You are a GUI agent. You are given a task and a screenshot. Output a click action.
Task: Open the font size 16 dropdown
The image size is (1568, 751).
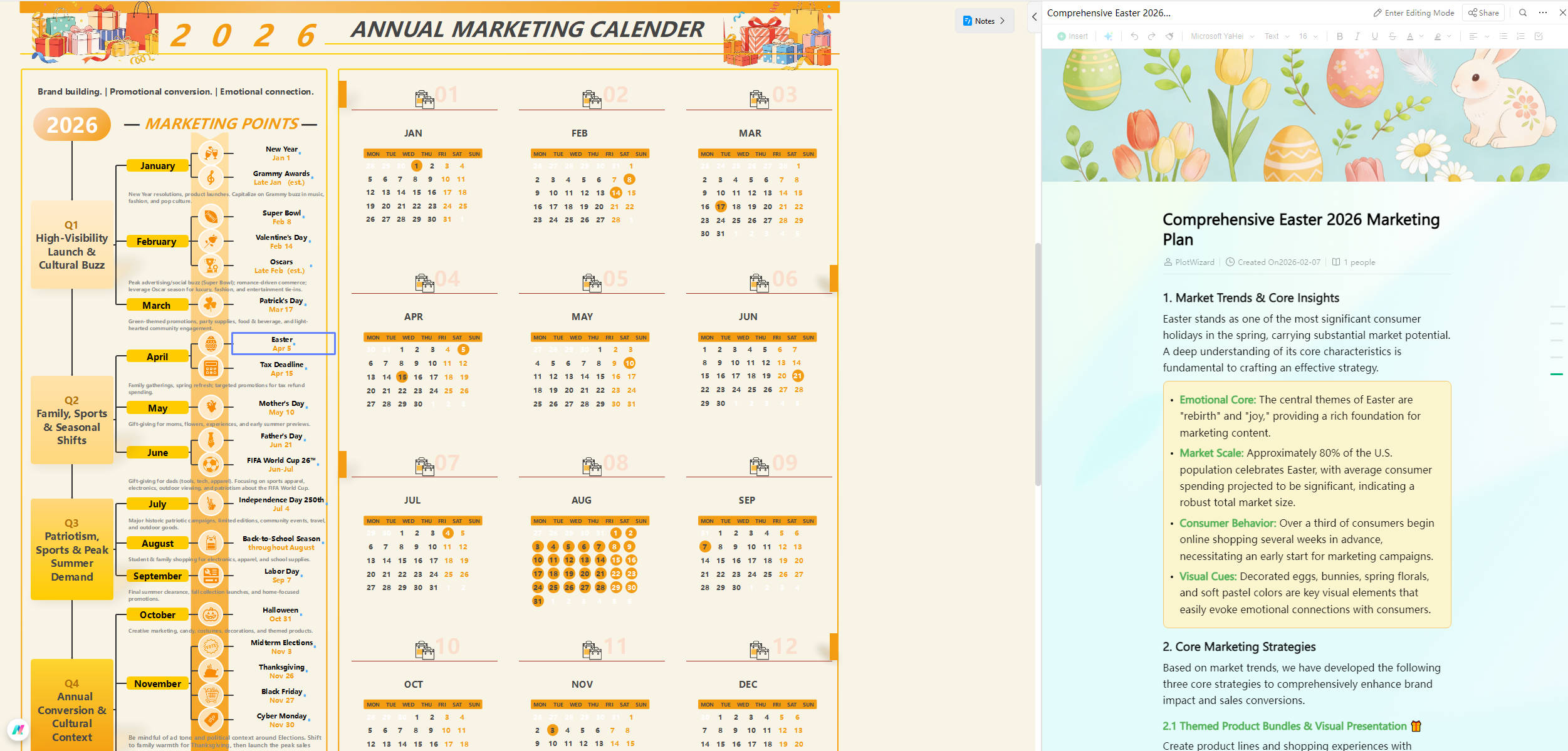pos(1307,36)
